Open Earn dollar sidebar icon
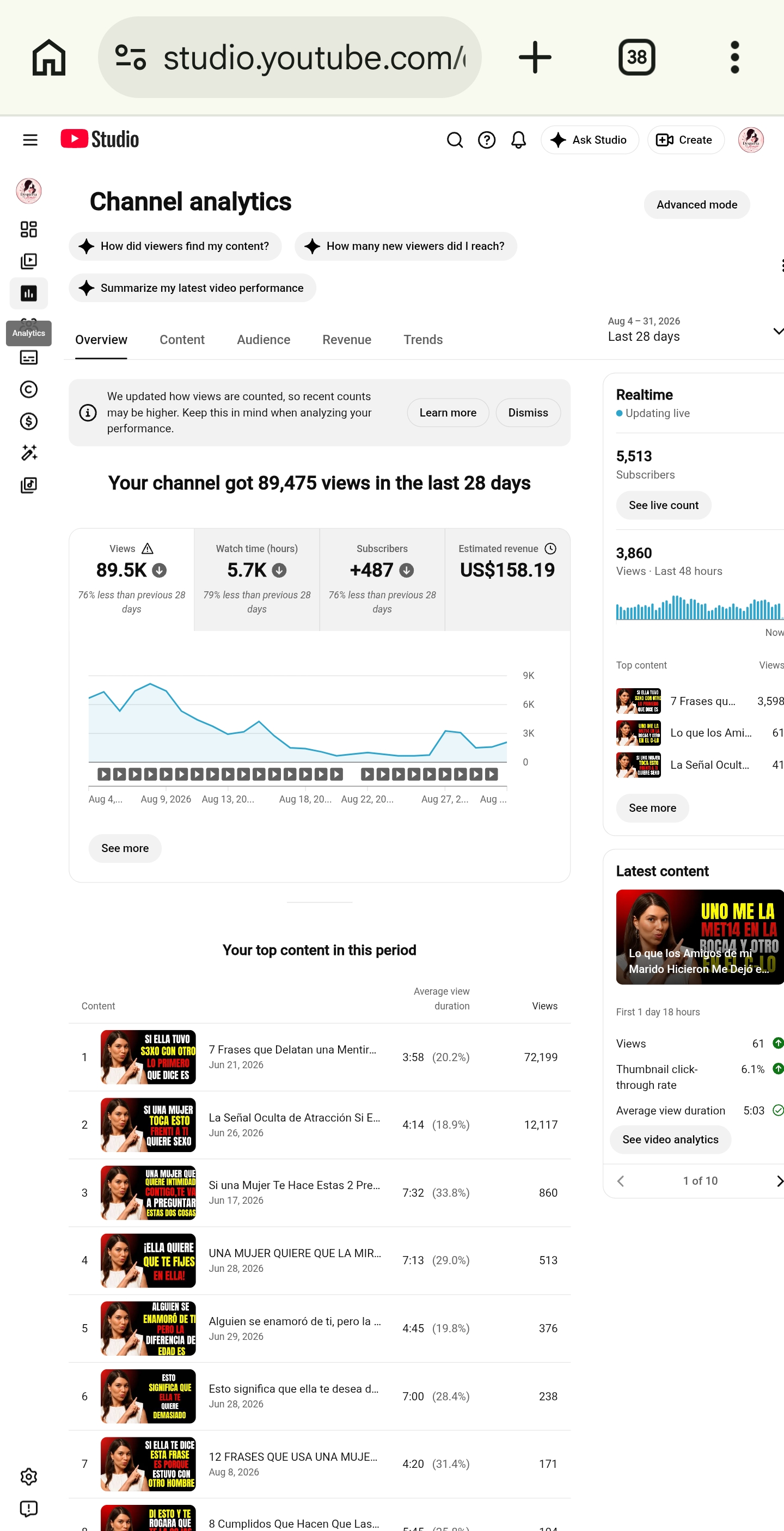This screenshot has width=784, height=1531. coord(28,421)
